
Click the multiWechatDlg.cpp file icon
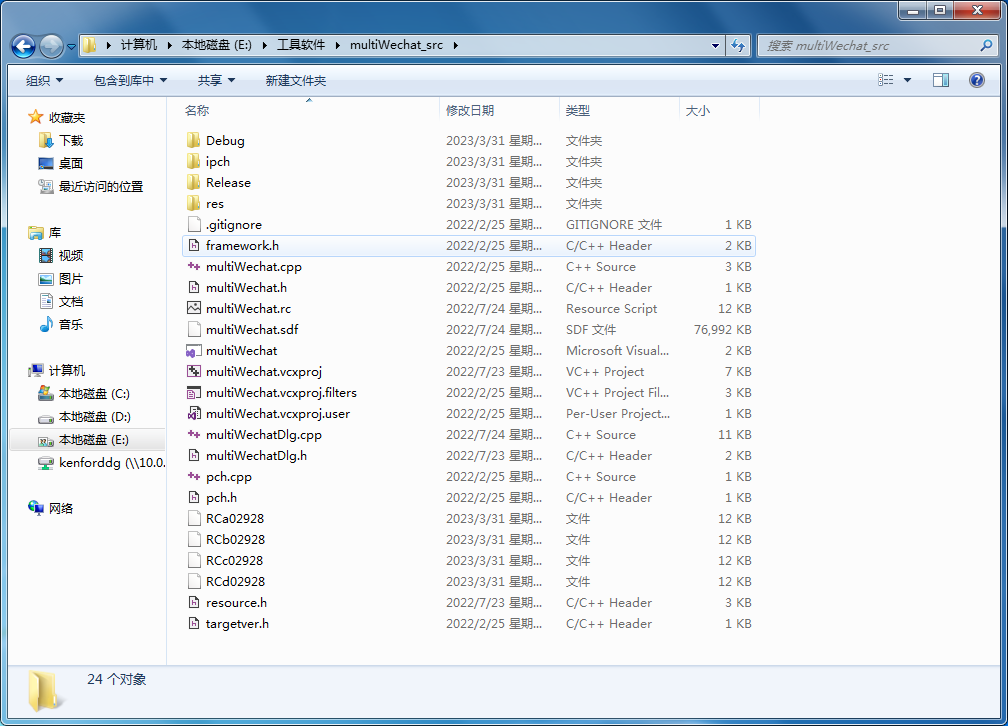194,434
